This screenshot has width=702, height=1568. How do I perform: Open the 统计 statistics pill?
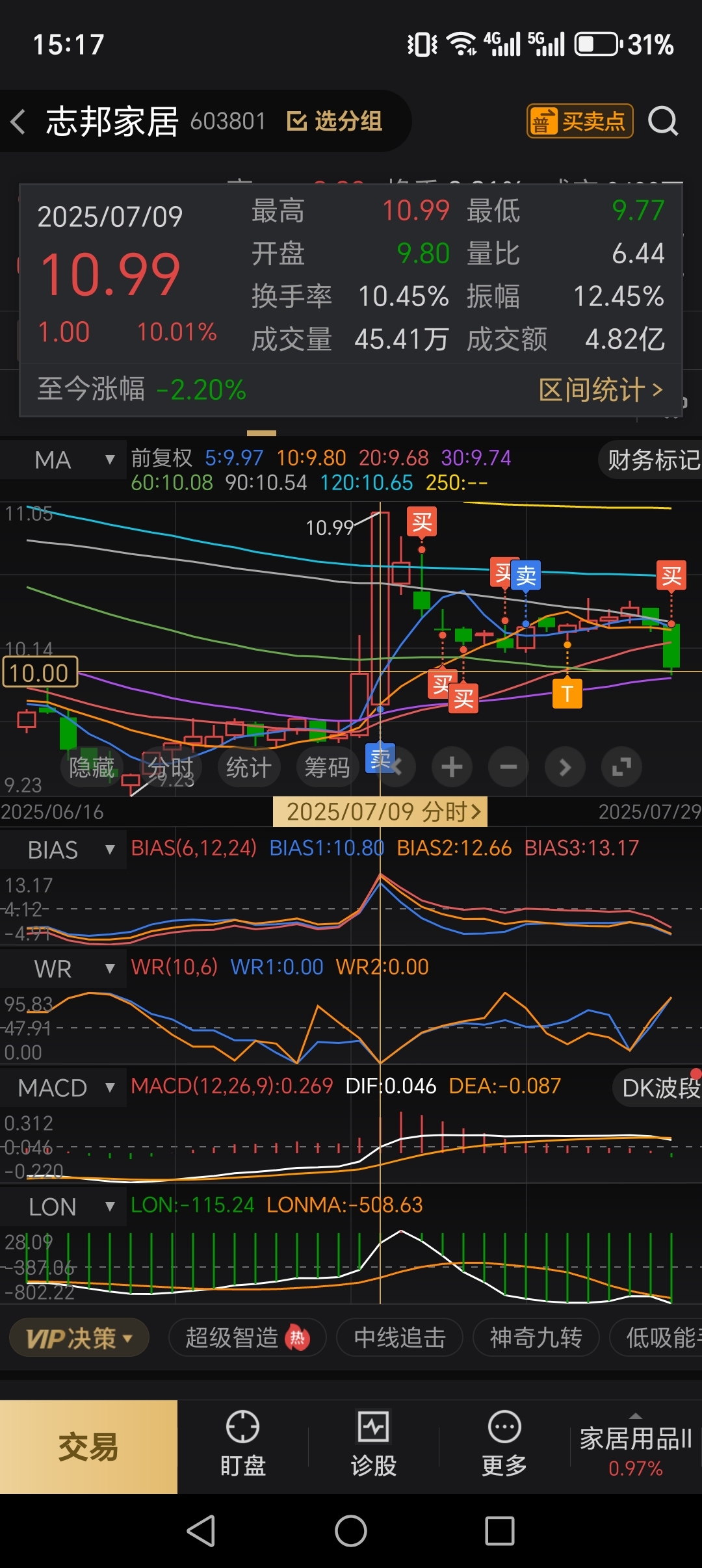click(x=249, y=767)
